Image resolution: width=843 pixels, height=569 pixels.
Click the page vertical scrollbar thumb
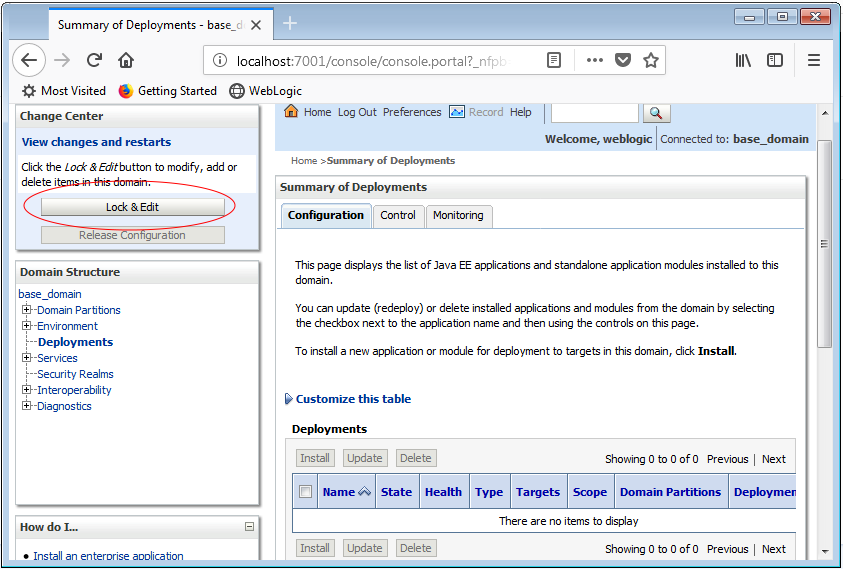pos(824,244)
